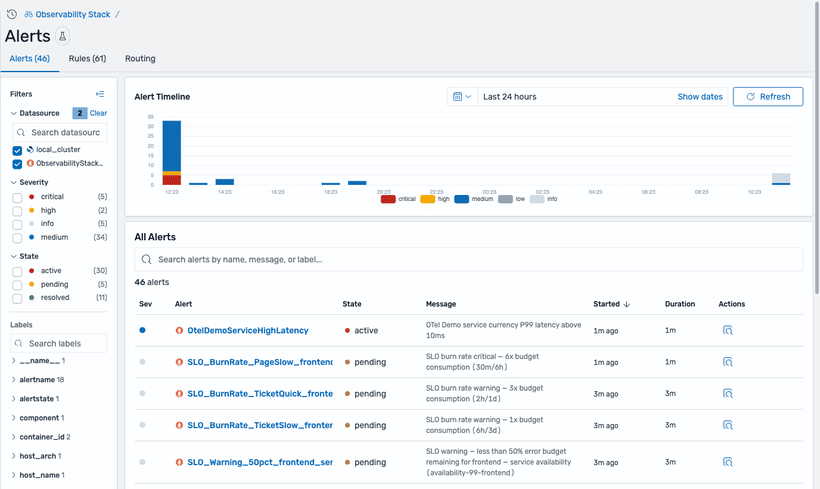Click the Started column sort arrow
The width and height of the screenshot is (820, 489).
(627, 304)
